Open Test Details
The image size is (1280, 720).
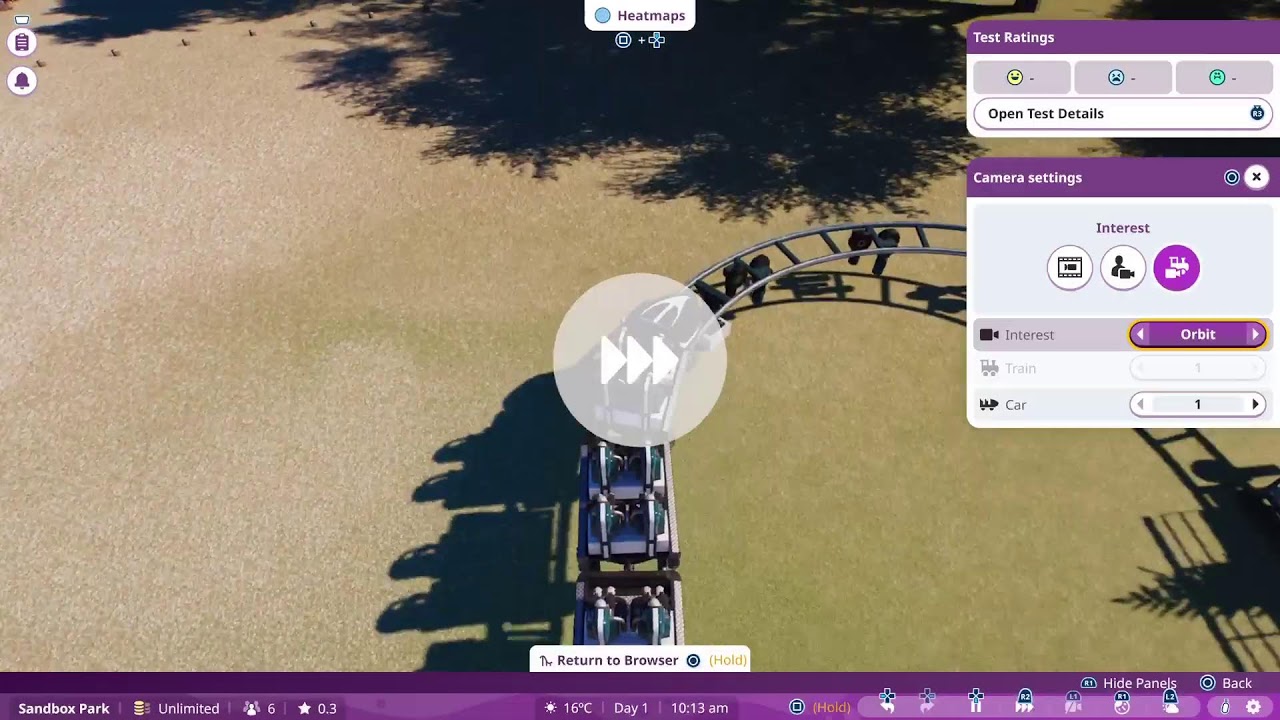point(1122,113)
